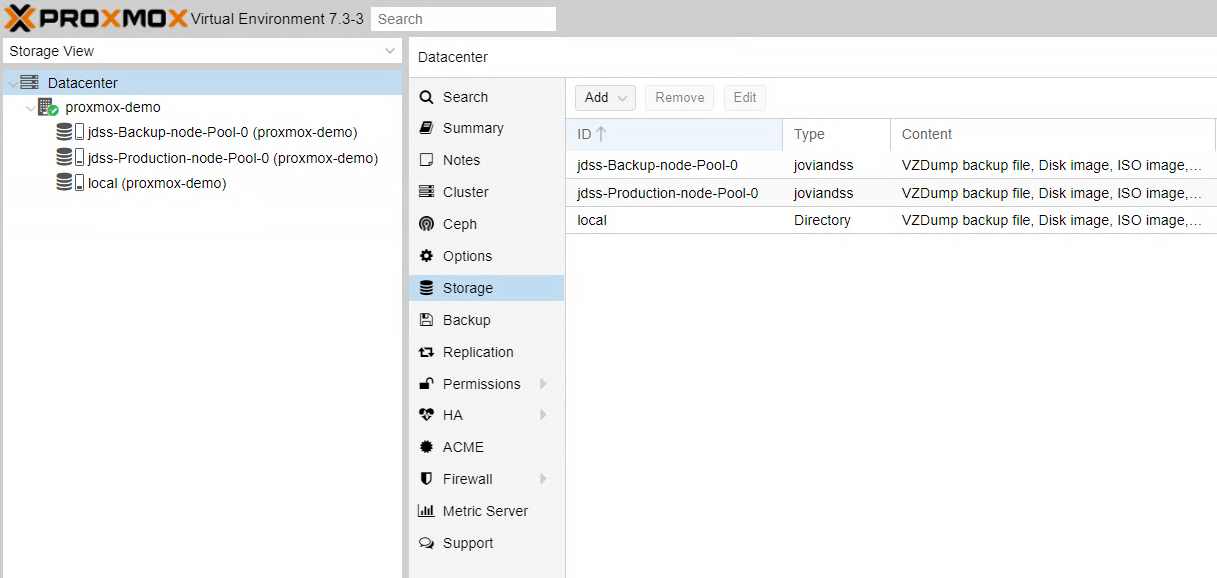
Task: Click the local storage icon in tree
Action: [70, 183]
